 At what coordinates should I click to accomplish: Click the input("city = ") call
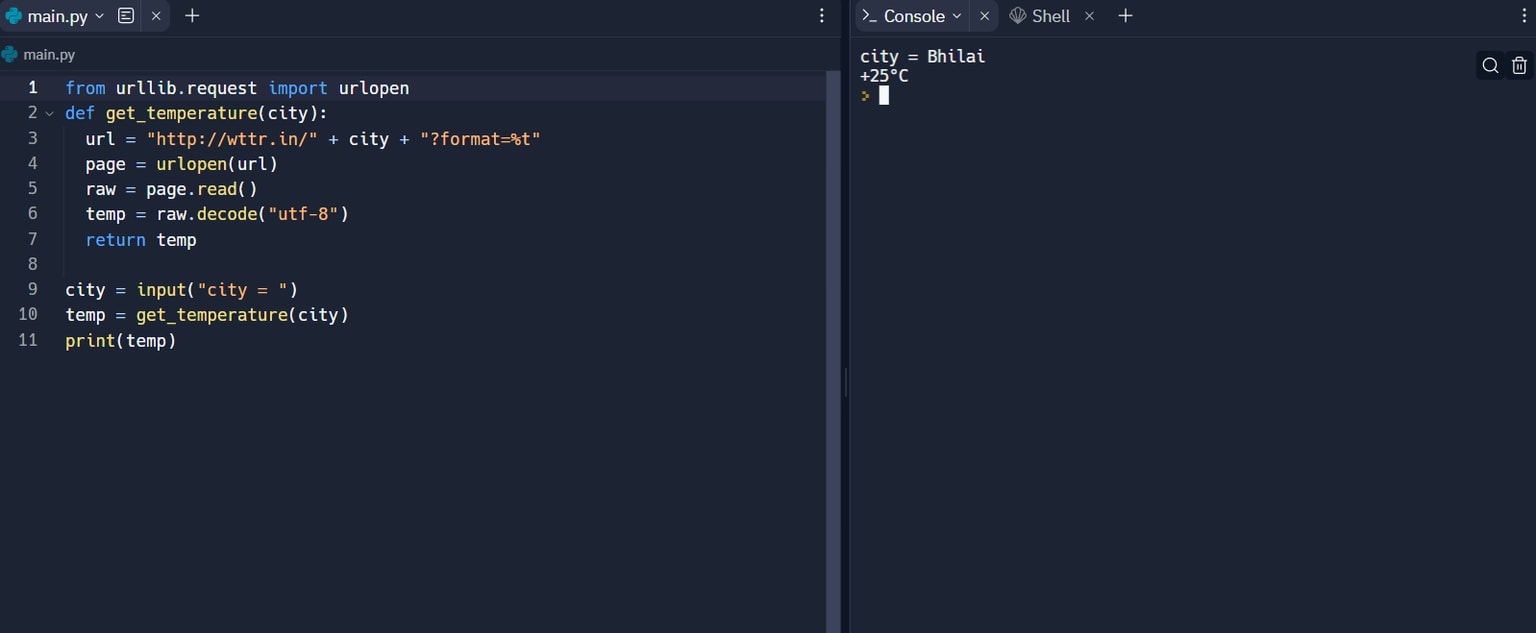217,290
